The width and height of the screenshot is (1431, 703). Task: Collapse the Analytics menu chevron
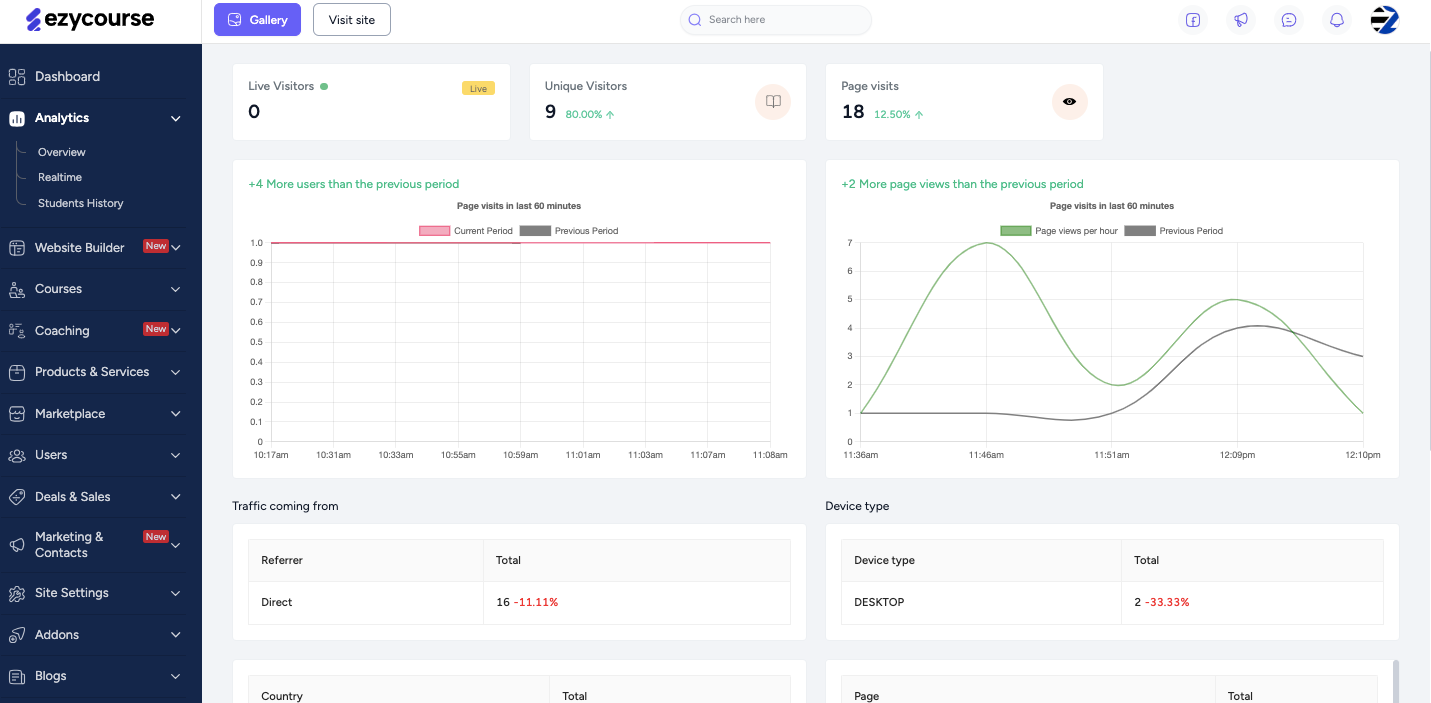tap(176, 119)
